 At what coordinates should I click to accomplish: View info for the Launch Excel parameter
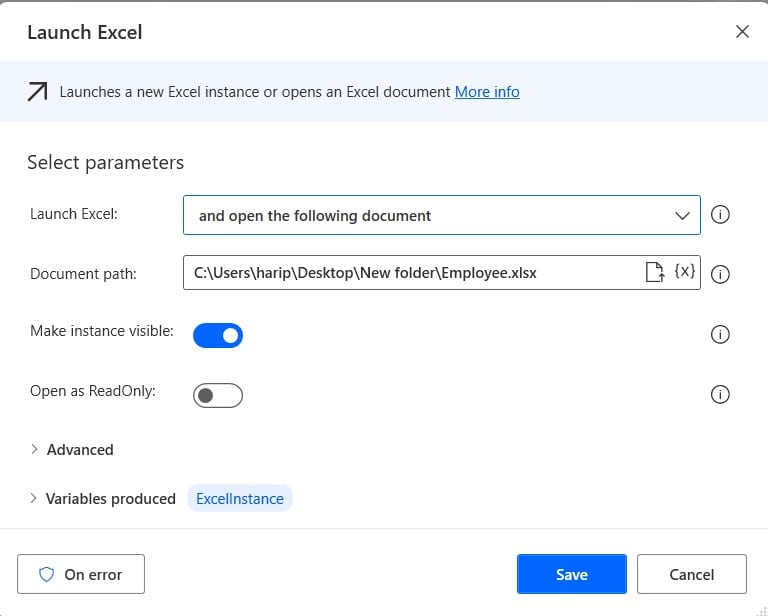[720, 214]
